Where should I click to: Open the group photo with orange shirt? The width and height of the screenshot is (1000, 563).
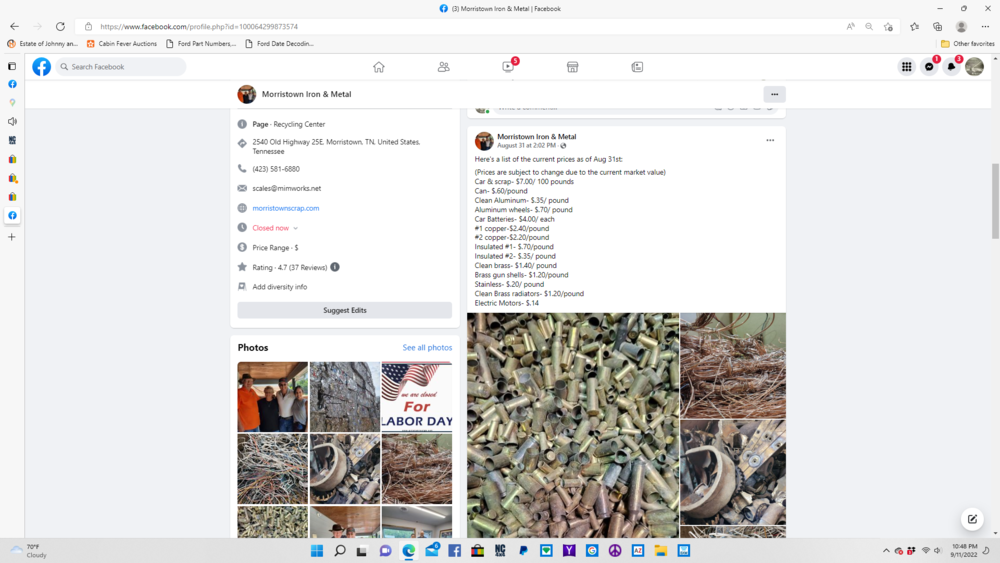(273, 397)
